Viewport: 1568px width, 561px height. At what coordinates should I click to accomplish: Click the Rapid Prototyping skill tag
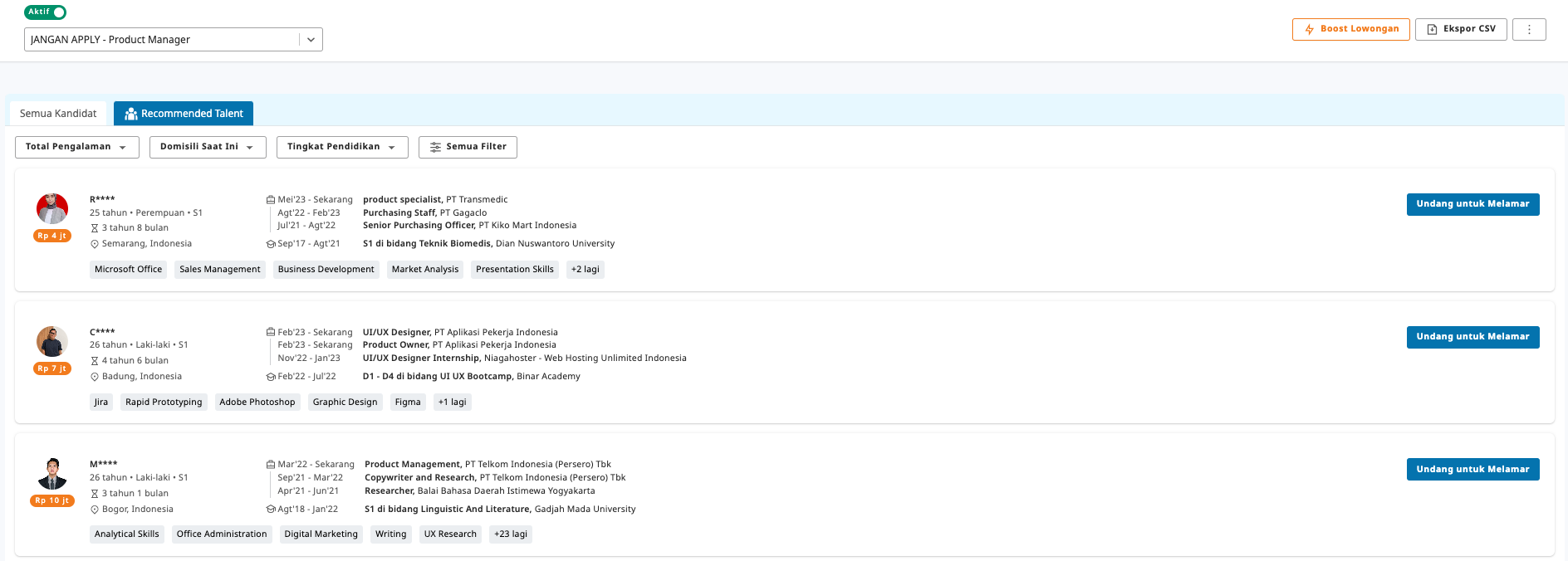[164, 402]
